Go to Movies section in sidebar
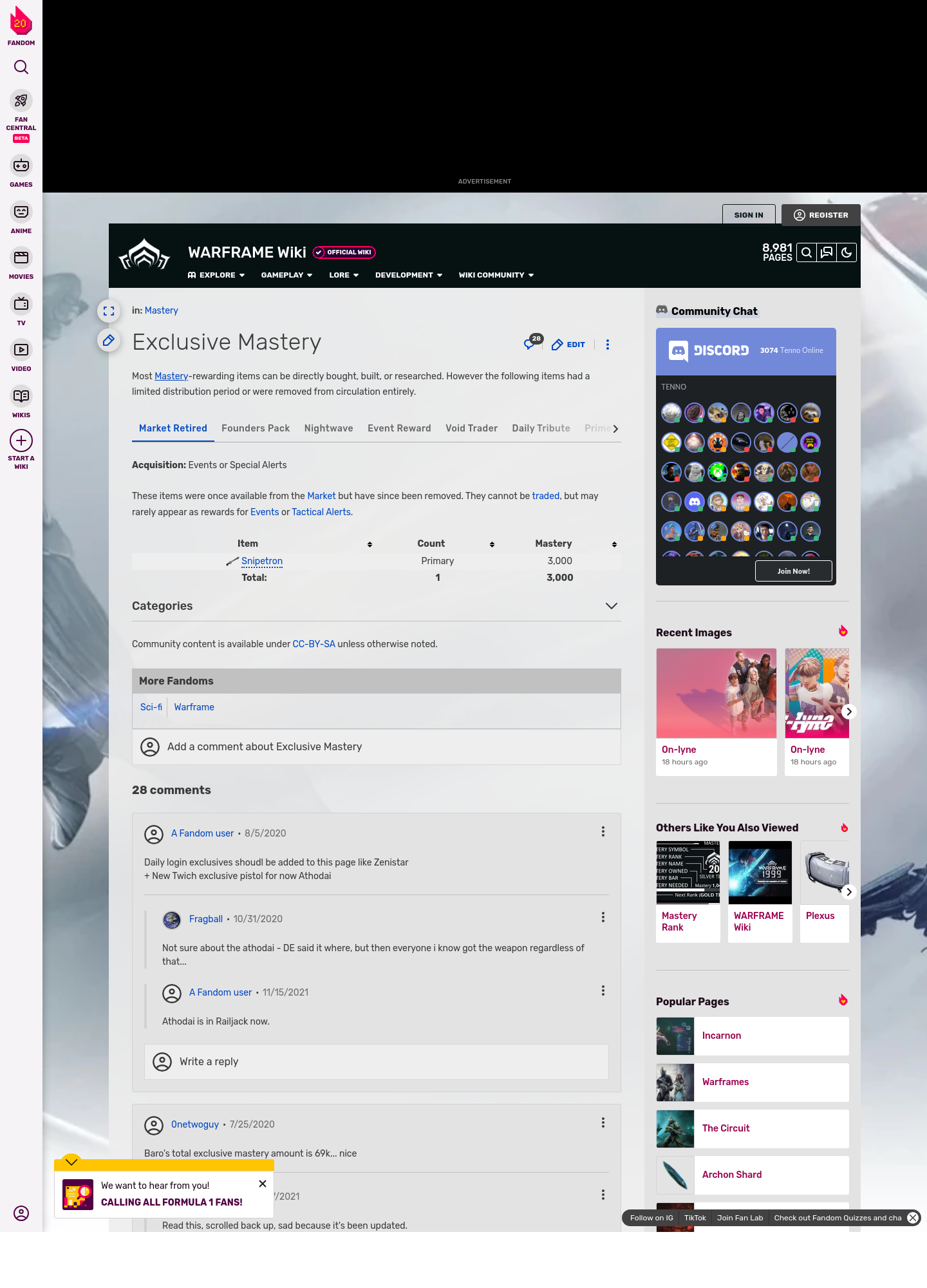 (21, 264)
